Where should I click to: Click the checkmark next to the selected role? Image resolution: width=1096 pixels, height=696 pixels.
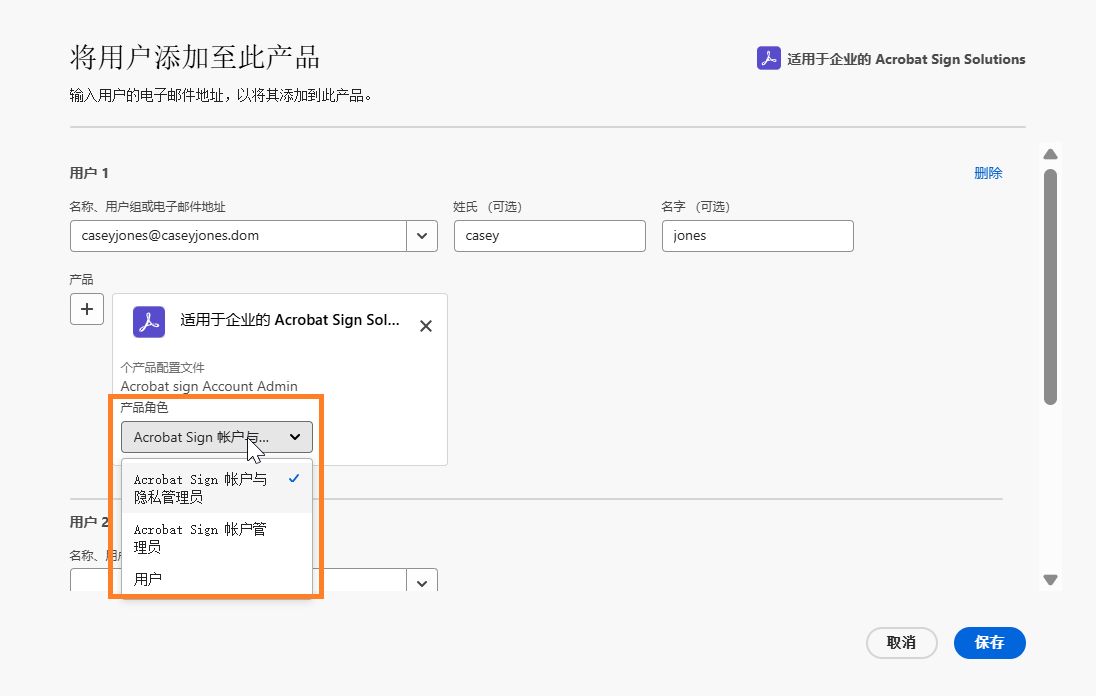(x=295, y=479)
